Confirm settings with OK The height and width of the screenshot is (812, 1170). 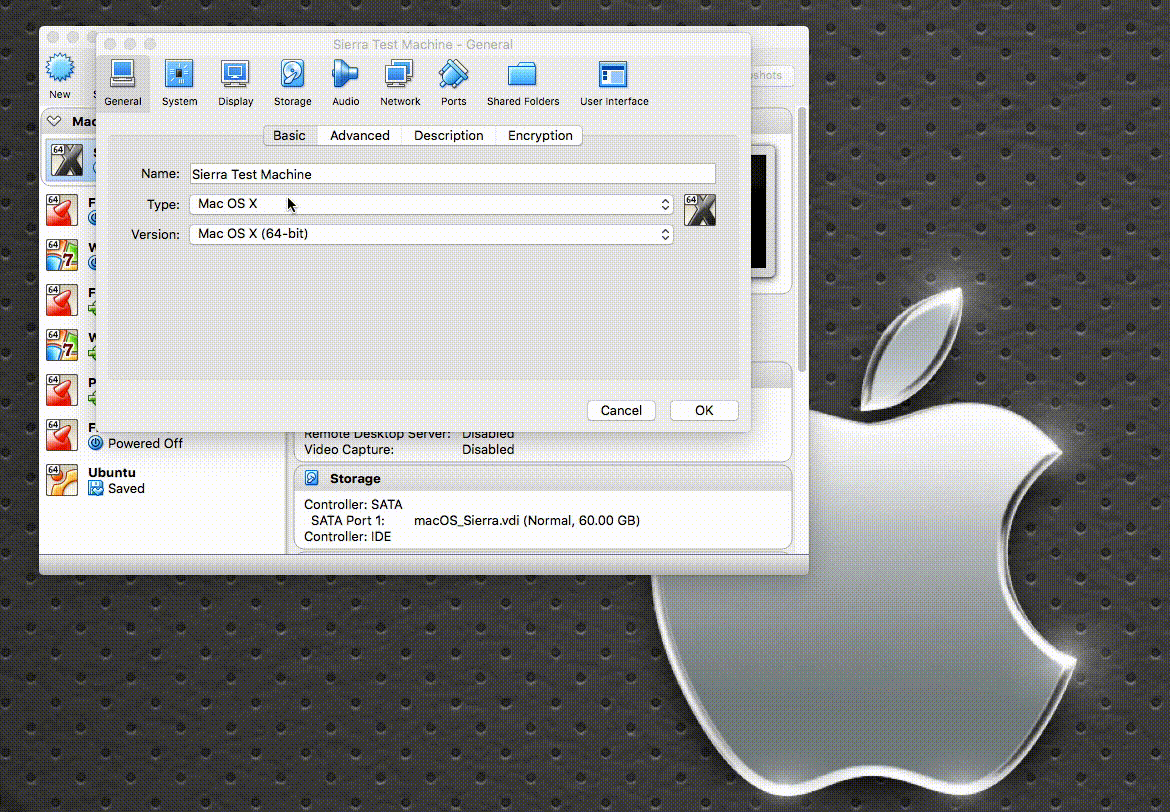tap(704, 410)
